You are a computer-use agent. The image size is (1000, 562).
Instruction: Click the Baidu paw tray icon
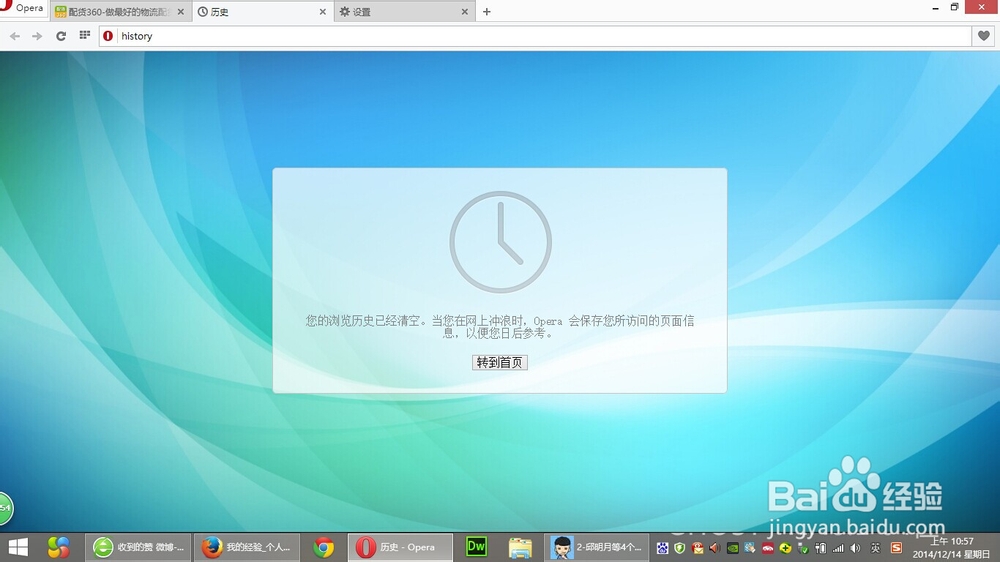[x=663, y=548]
